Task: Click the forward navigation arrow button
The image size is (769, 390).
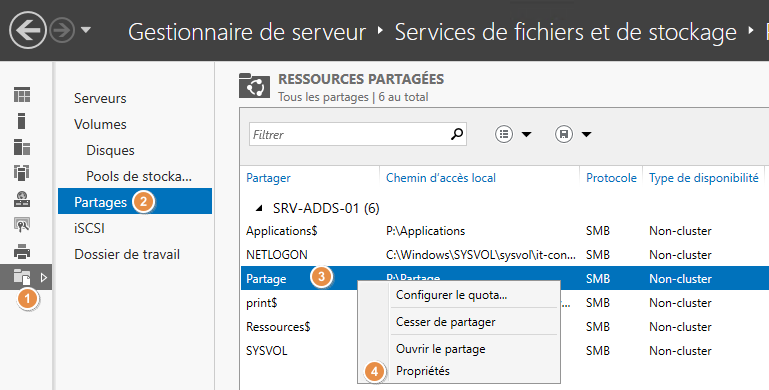Action: click(62, 30)
